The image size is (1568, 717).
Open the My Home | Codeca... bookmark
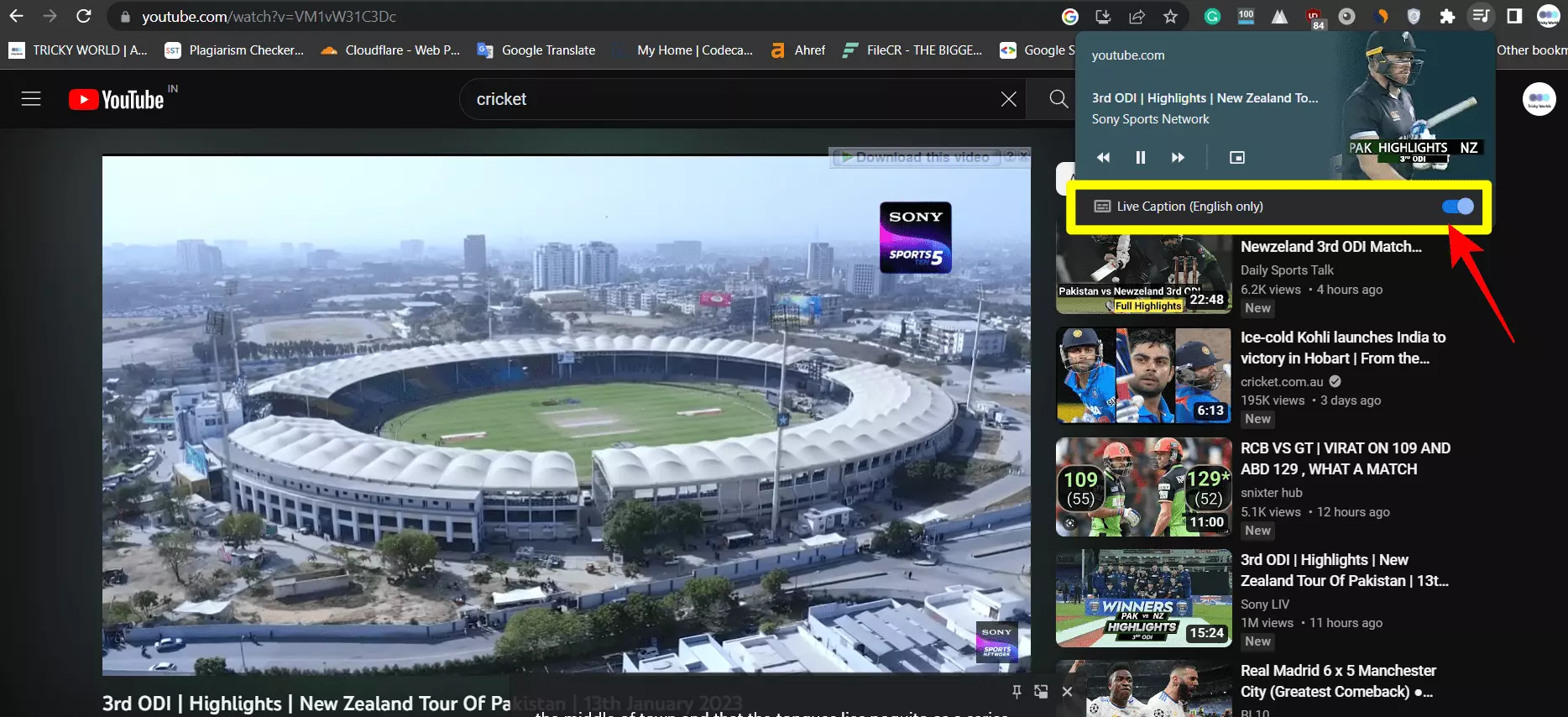coord(683,50)
